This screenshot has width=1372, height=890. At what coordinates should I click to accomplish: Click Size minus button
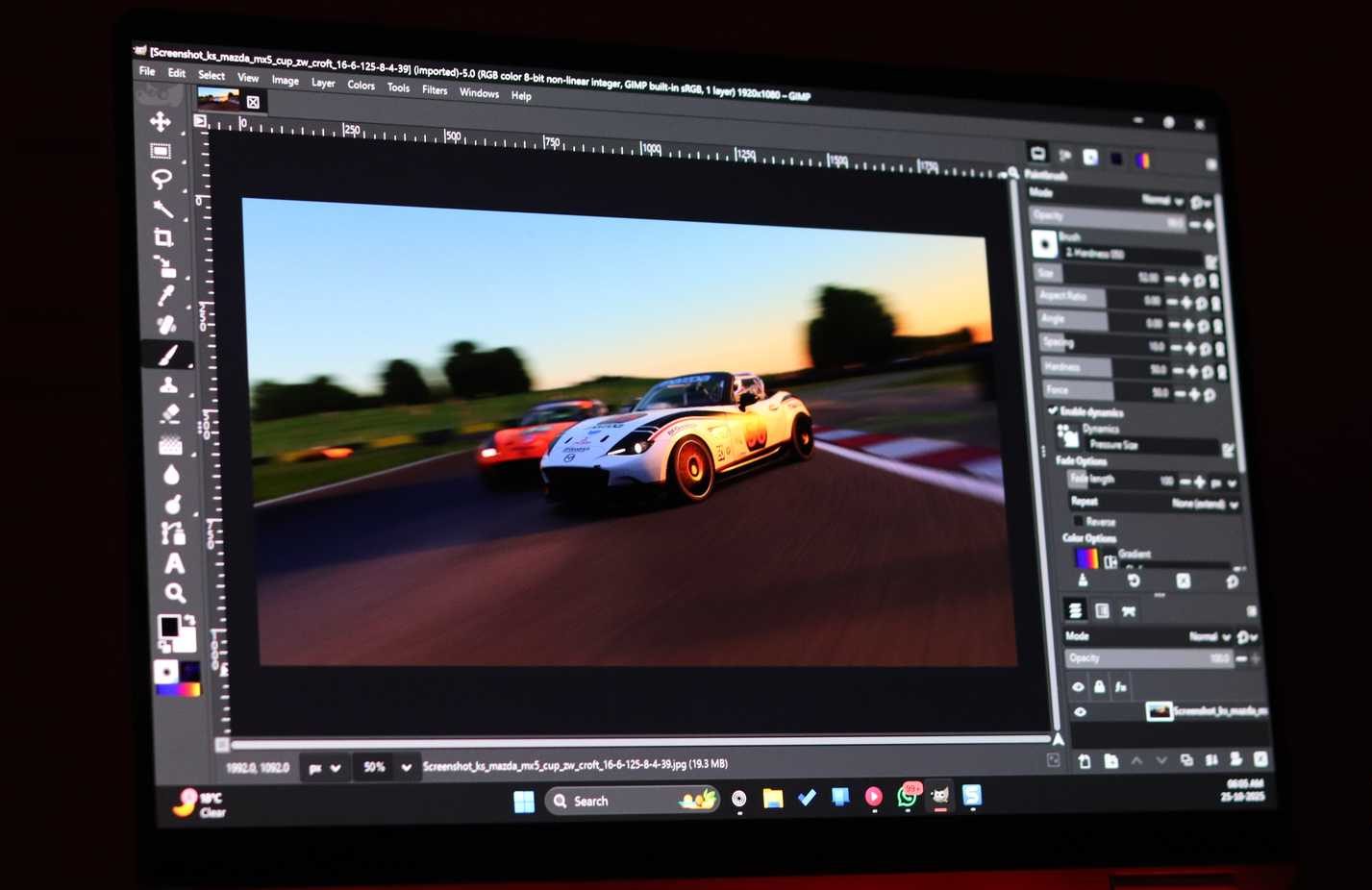coord(1170,279)
